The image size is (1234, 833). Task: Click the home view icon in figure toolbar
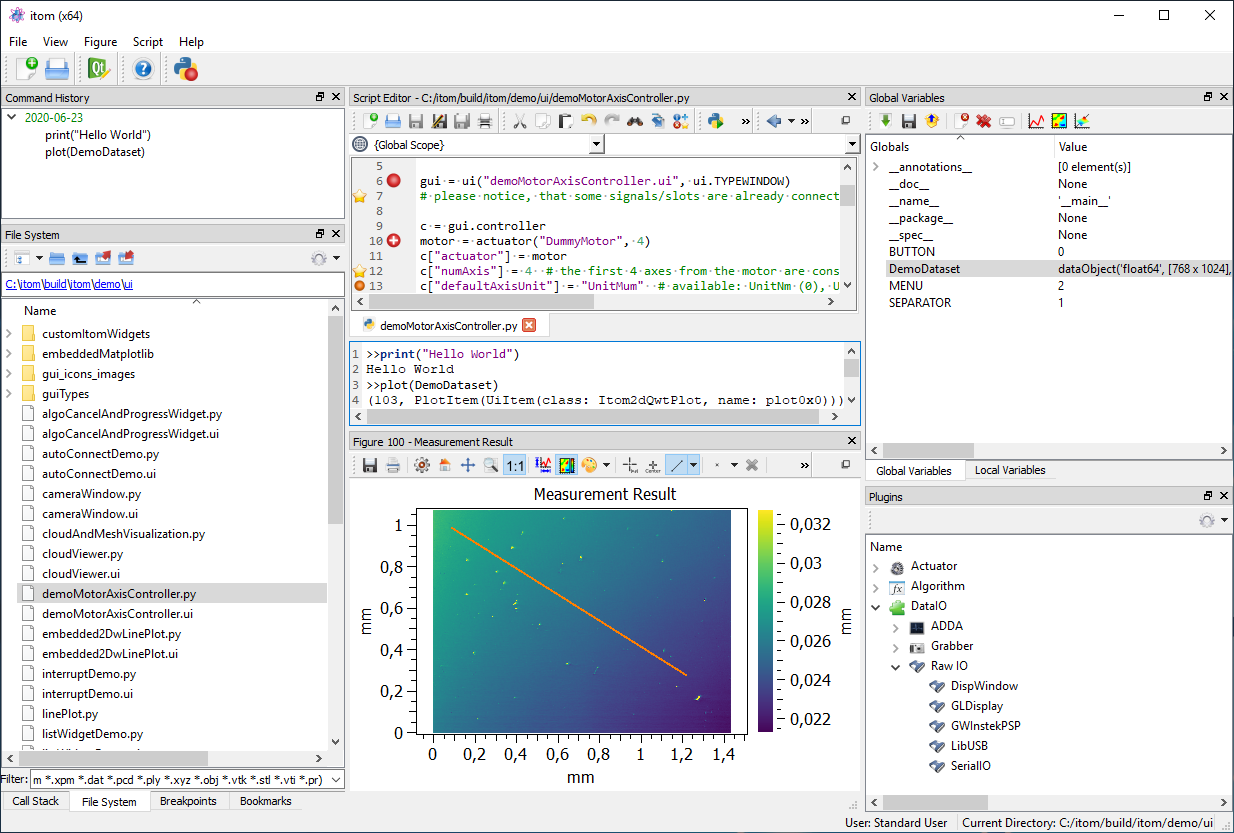coord(445,465)
